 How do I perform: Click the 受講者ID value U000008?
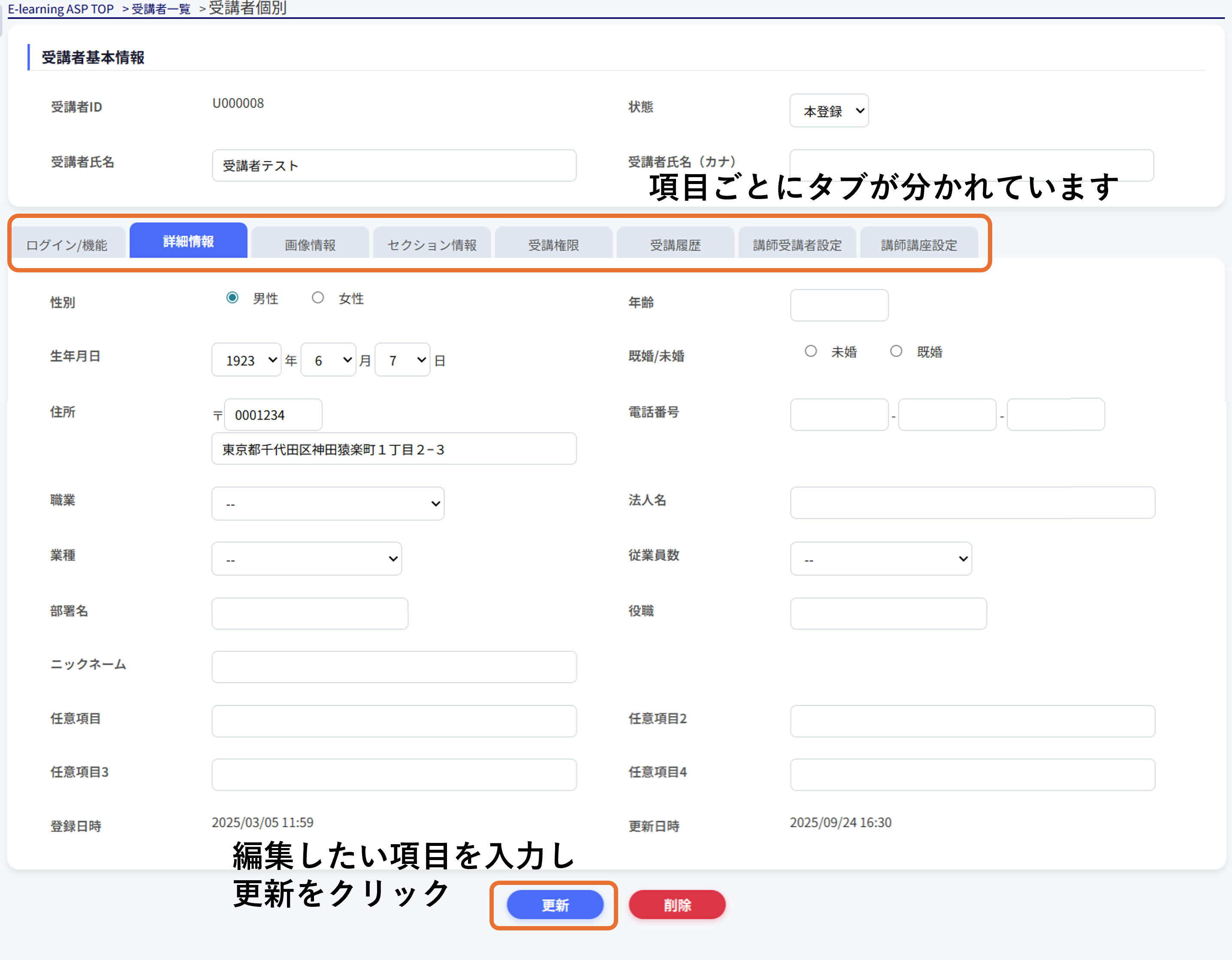click(x=238, y=103)
